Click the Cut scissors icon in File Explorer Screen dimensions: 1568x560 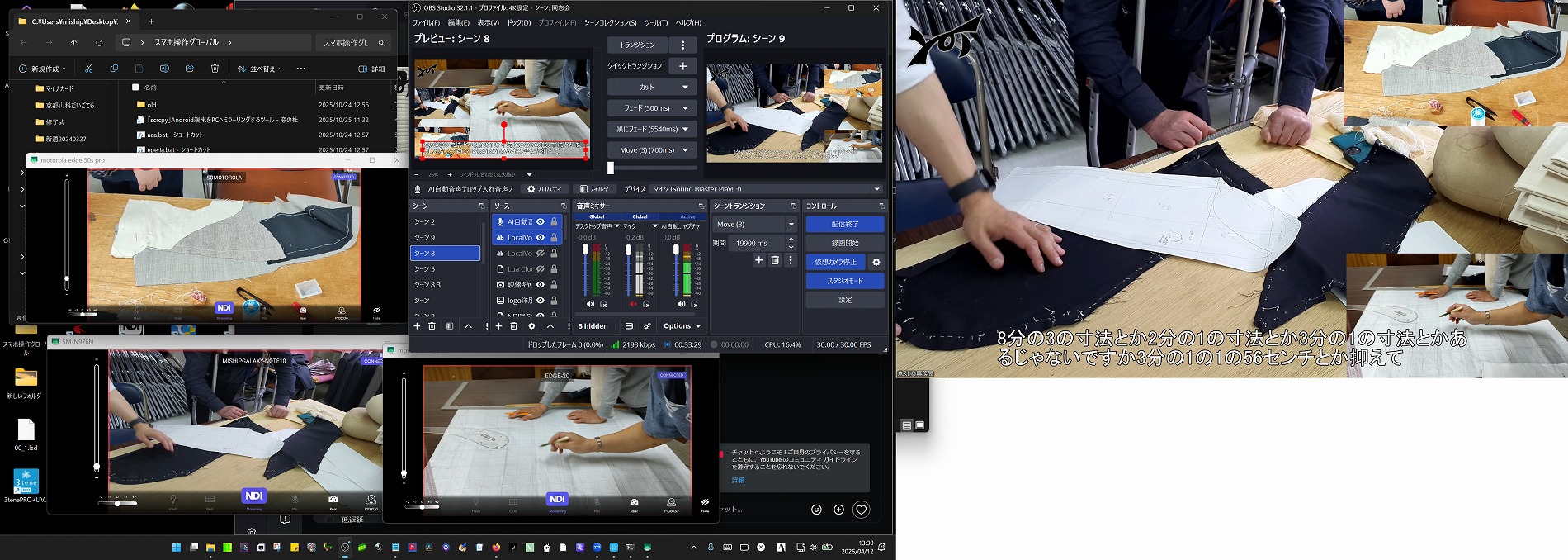click(88, 69)
